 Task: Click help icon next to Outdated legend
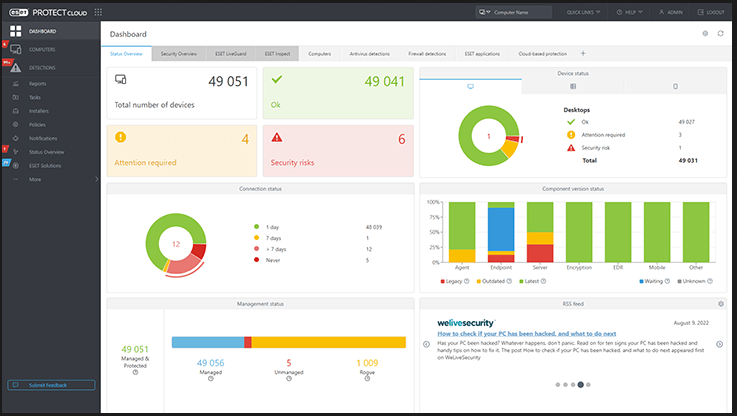pos(509,281)
